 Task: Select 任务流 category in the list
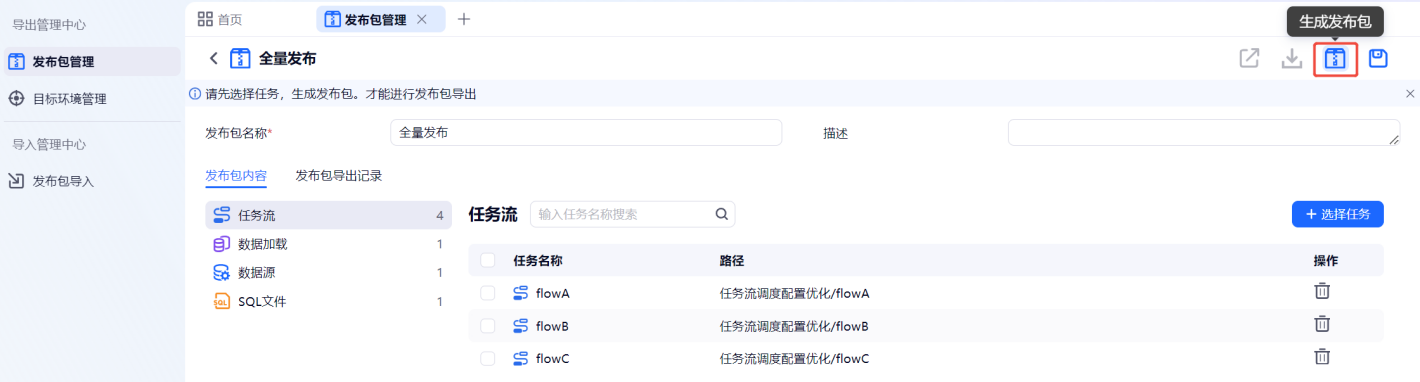tap(328, 215)
